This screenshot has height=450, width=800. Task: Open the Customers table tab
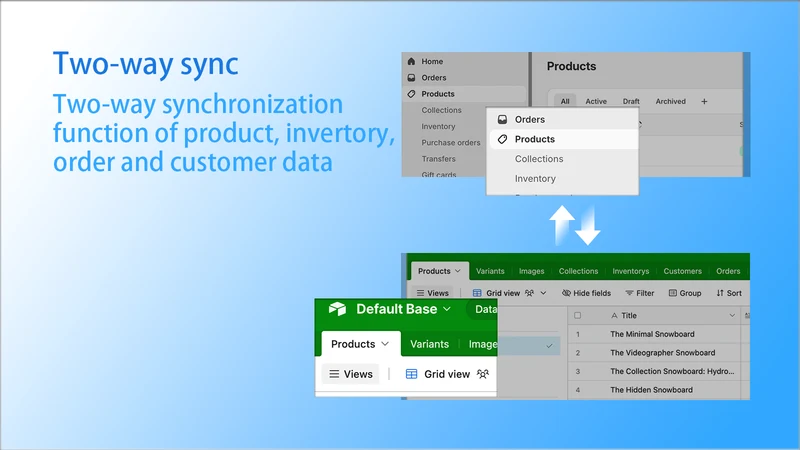coord(683,271)
